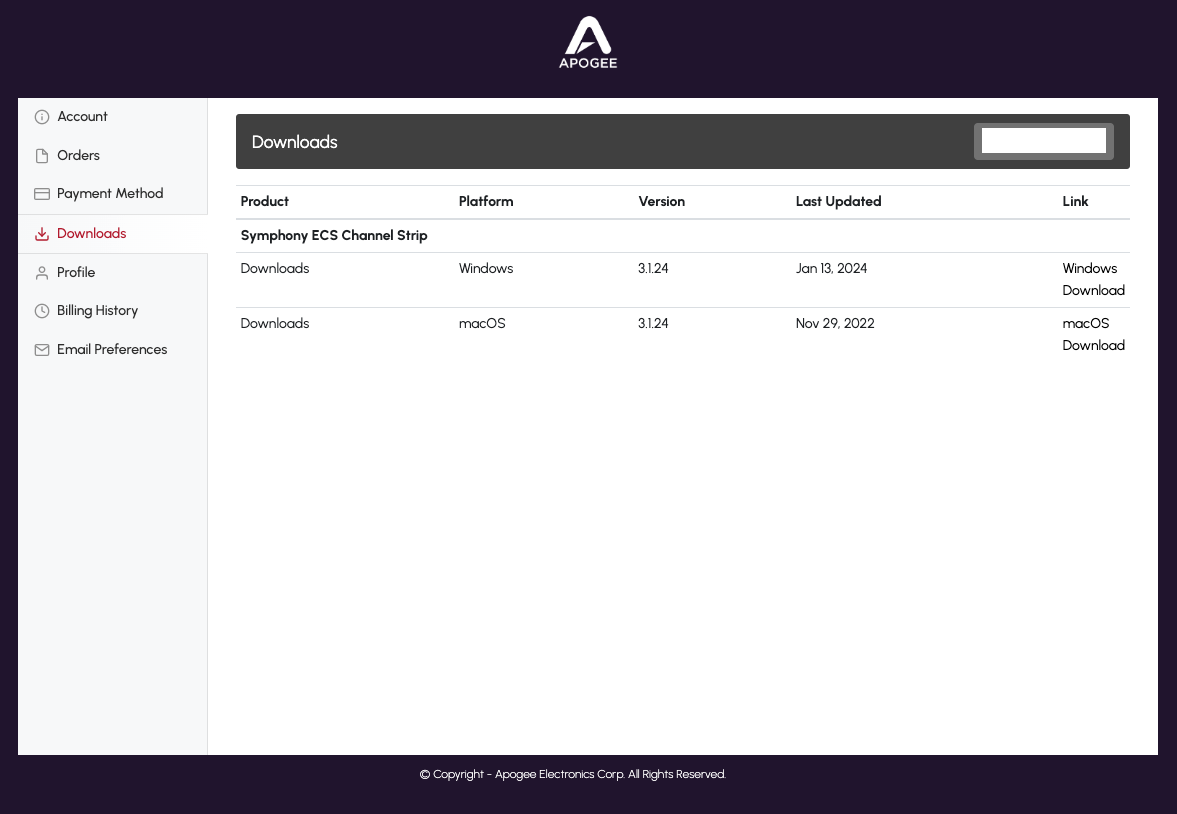Click the Email Preferences envelope icon

click(42, 350)
